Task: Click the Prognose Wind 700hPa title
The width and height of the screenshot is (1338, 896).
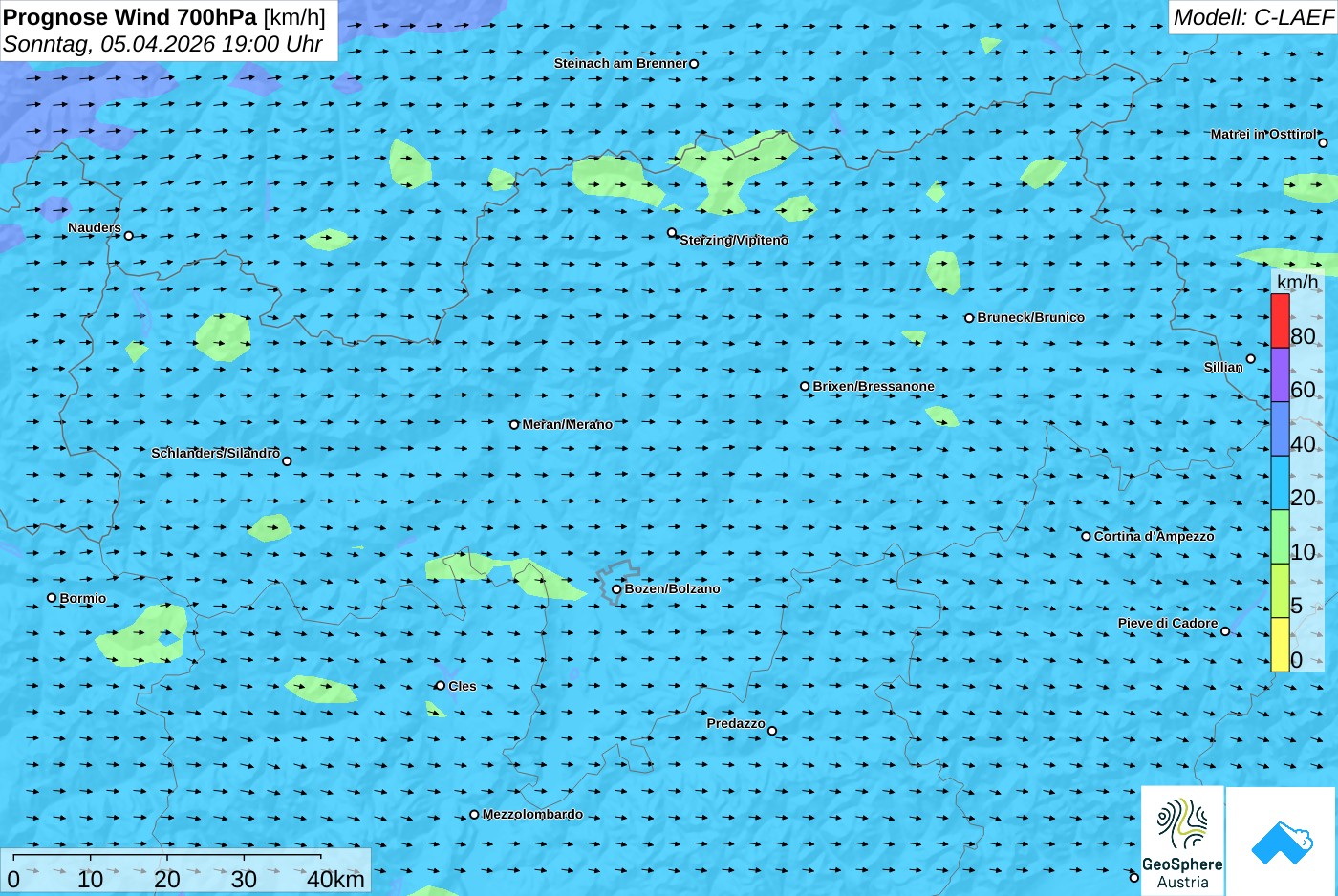Action: point(130,16)
